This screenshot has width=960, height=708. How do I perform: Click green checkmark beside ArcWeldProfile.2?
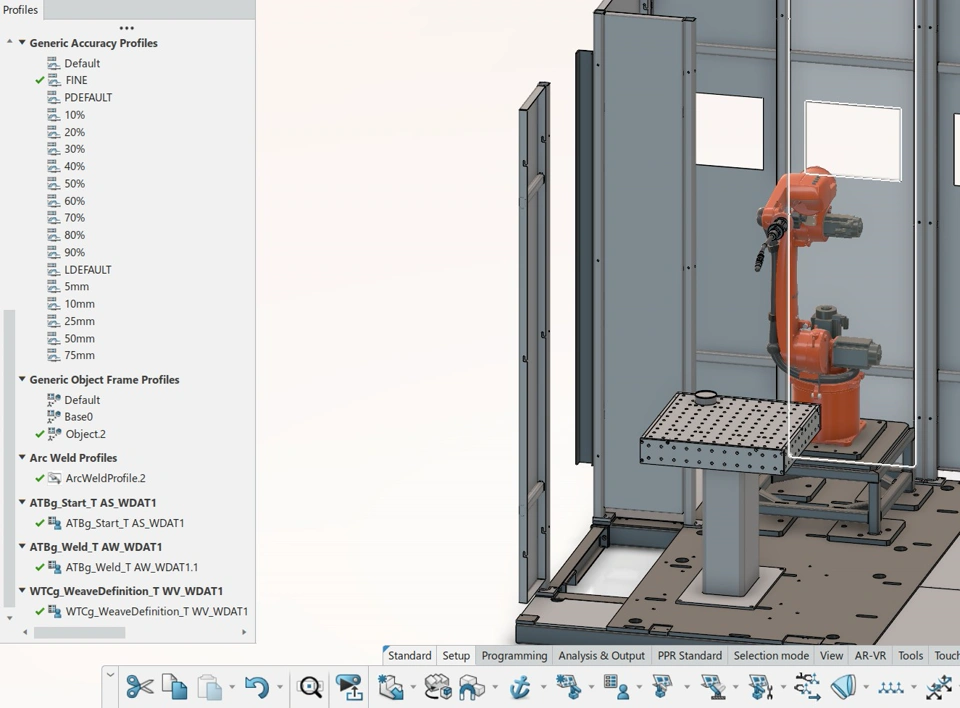pos(40,478)
